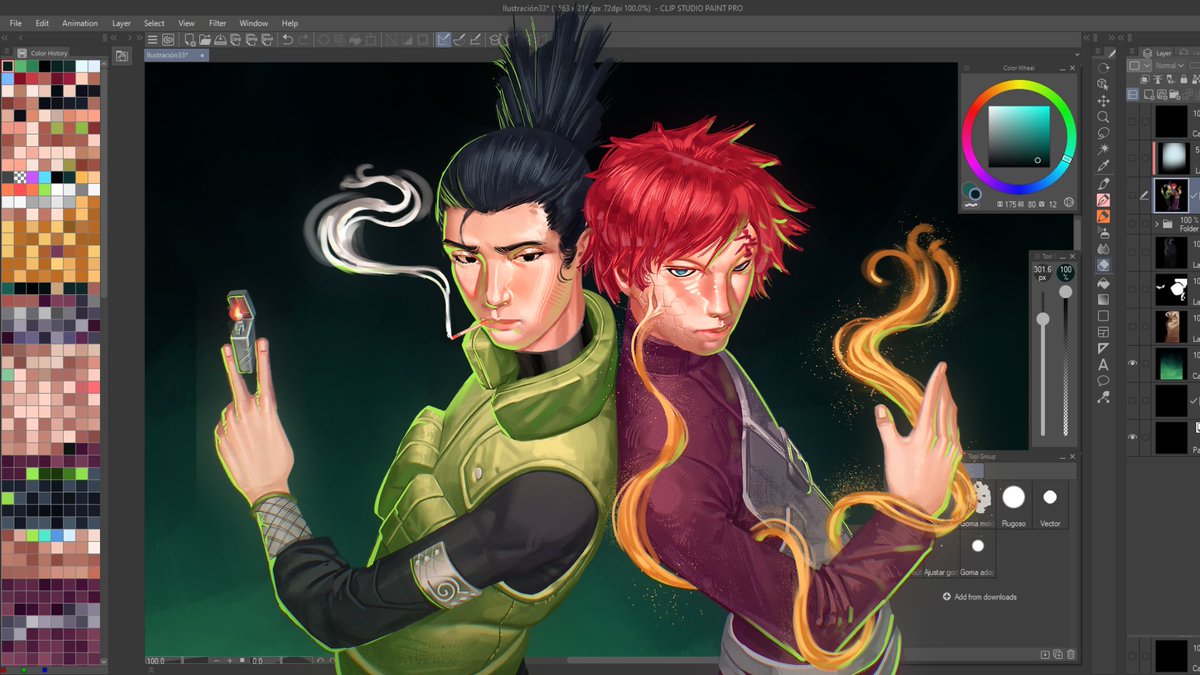The width and height of the screenshot is (1200, 675).
Task: Click the brush size slider handle
Action: (x=1043, y=318)
